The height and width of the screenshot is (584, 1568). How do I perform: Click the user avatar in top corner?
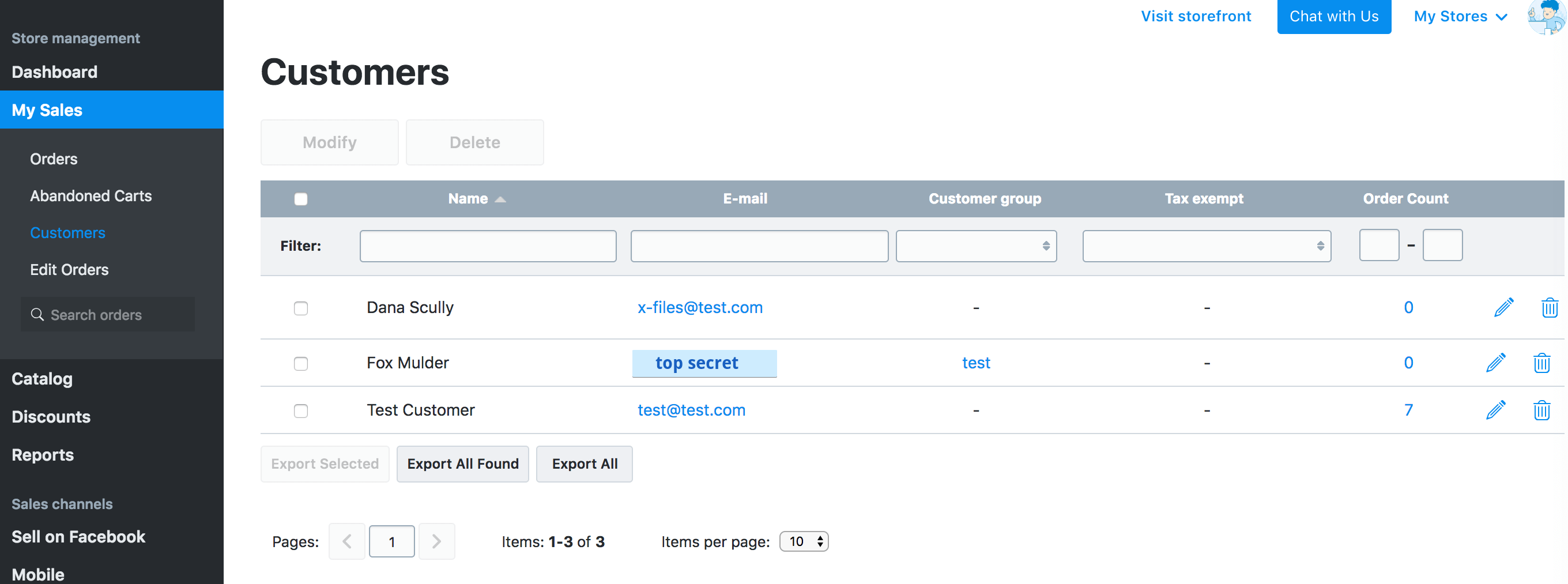pyautogui.click(x=1546, y=17)
